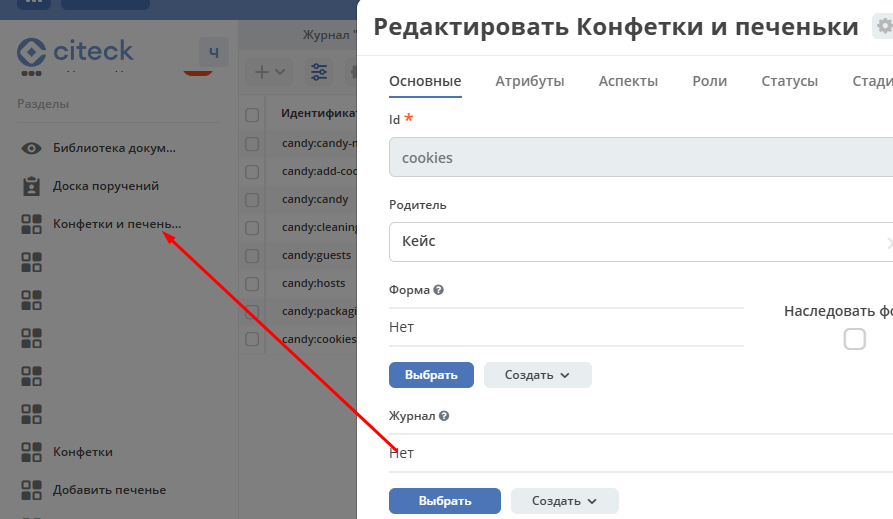Screen dimensions: 893x519
Task: Expand the Создать dropdown under Журнал
Action: tap(564, 501)
